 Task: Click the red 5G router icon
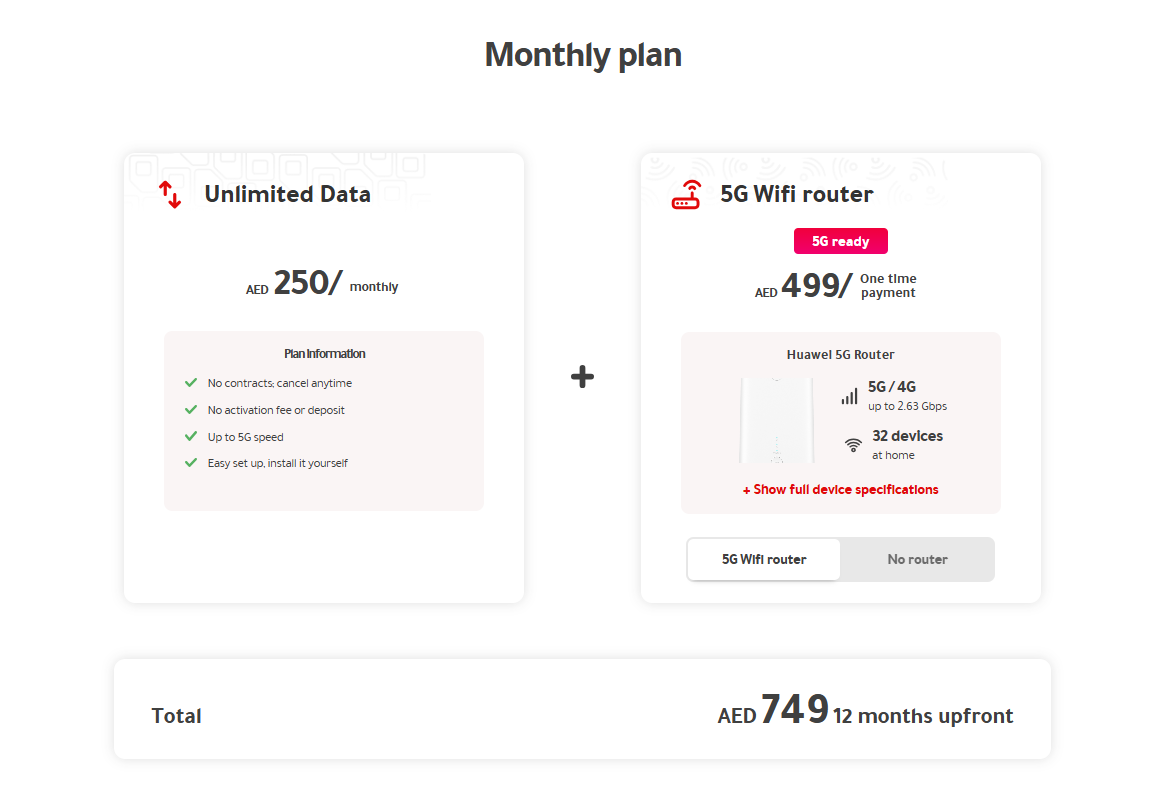685,194
